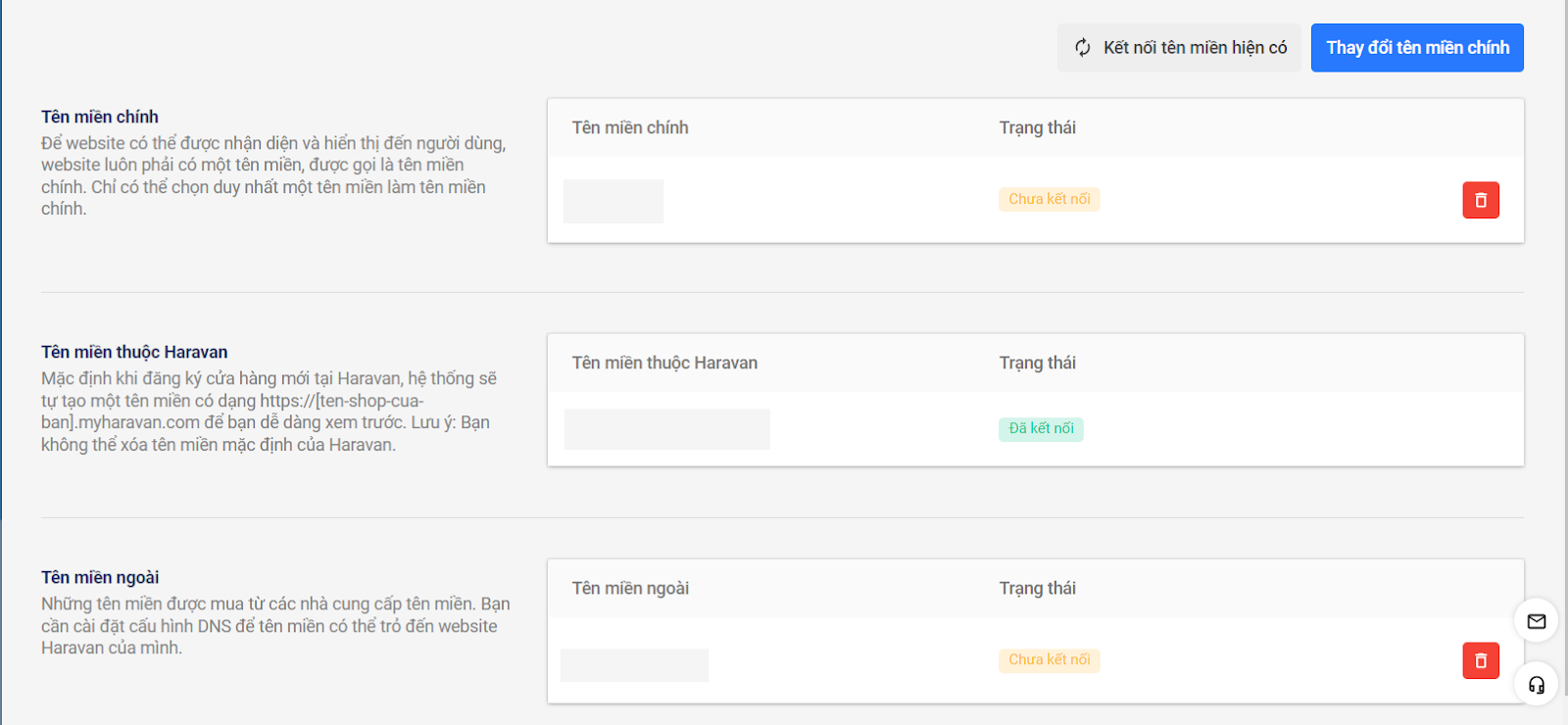Click the Haravan default domain description paragraph
The width and height of the screenshot is (1568, 725).
[x=269, y=411]
